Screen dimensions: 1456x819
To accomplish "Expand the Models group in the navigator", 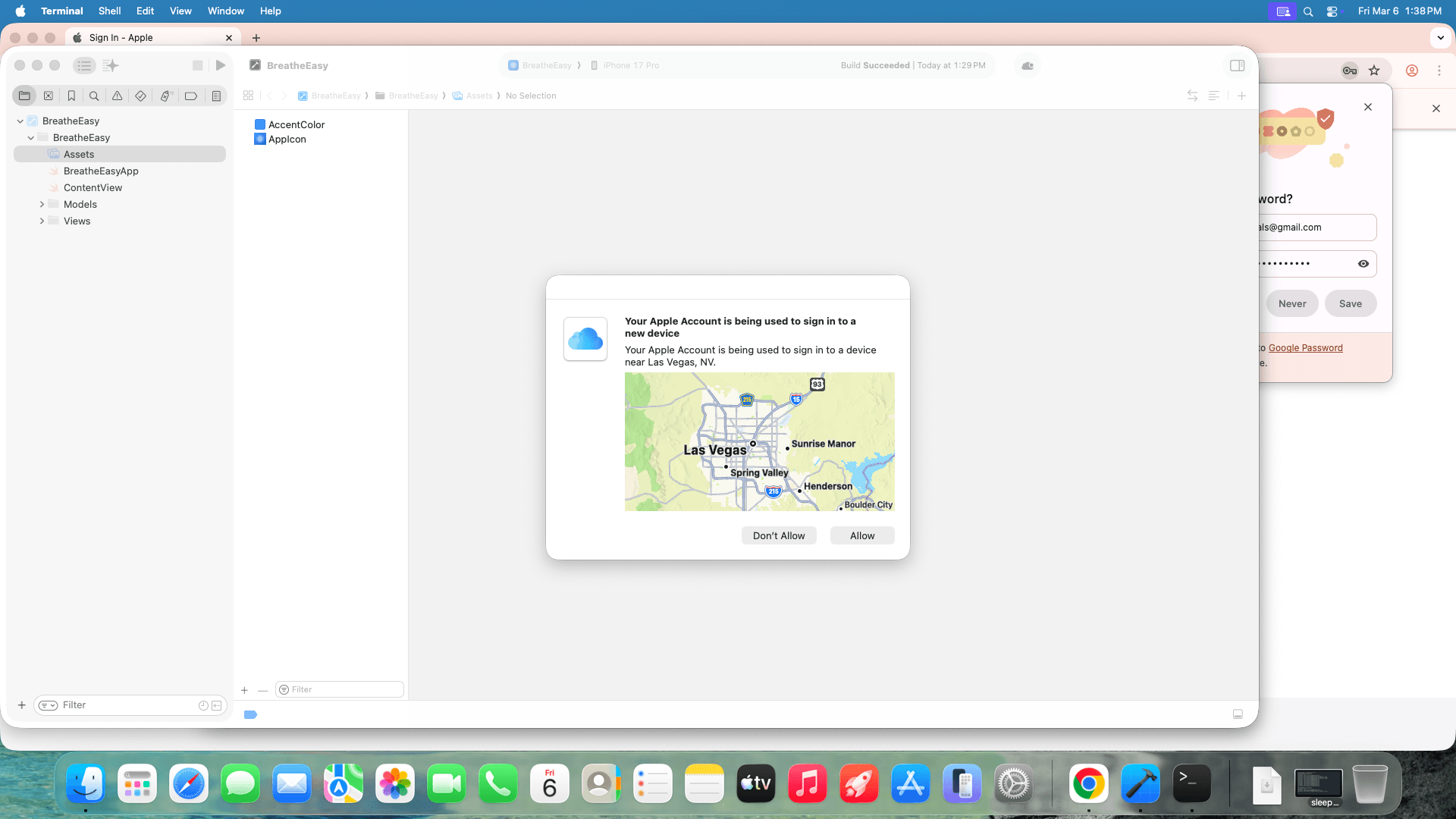I will click(42, 204).
